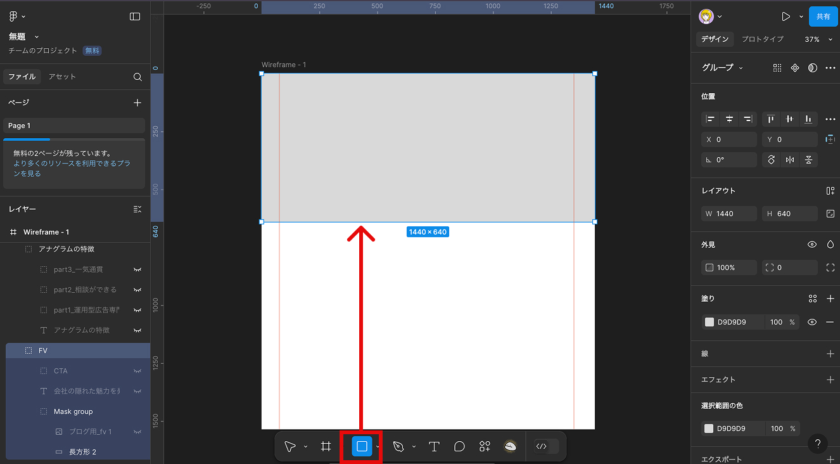
Task: Toggle the appearance visibility eye in 外見 section
Action: point(812,244)
